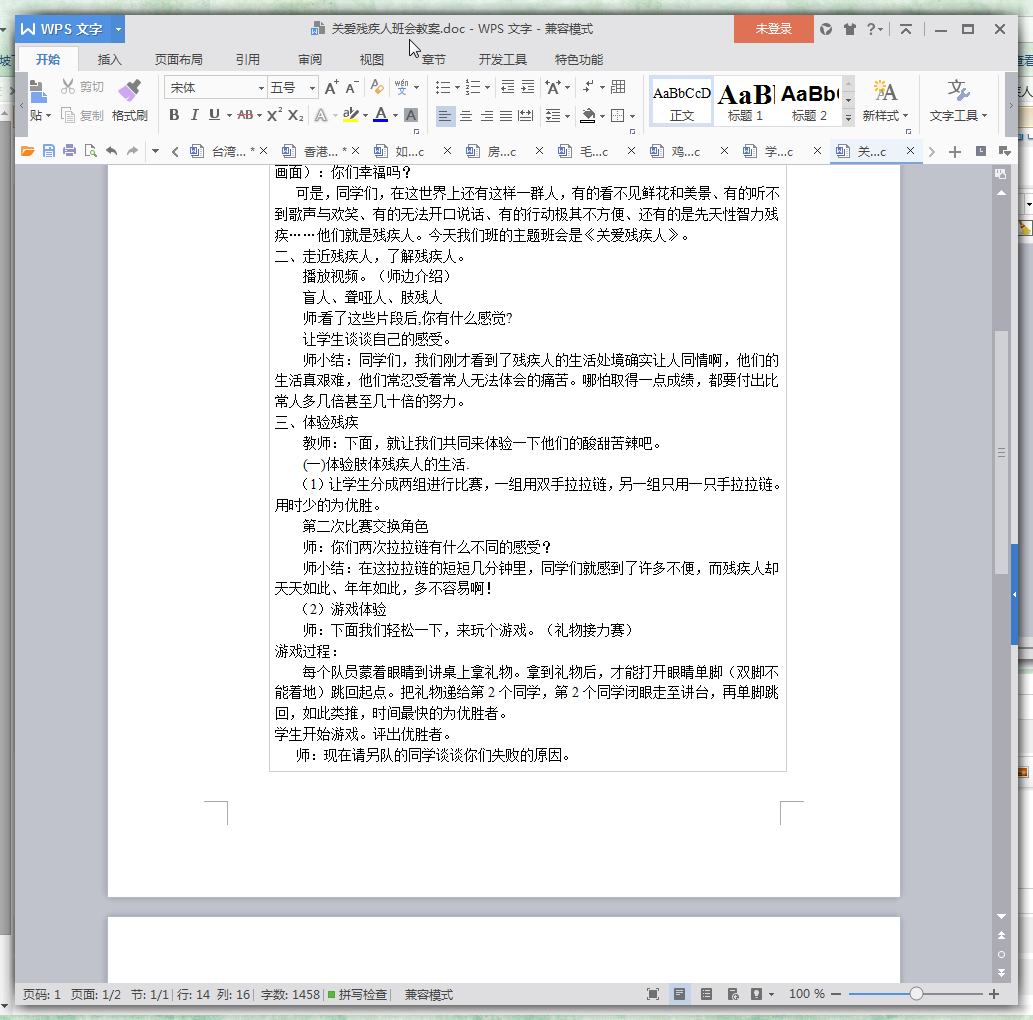
Task: Click the zoom slider handle
Action: point(916,994)
